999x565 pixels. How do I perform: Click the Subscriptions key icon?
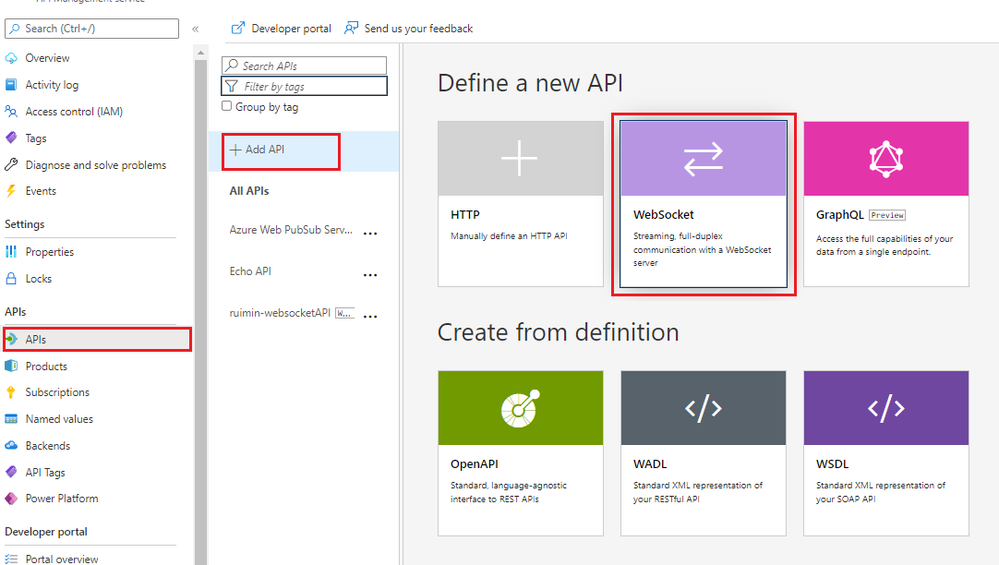pyautogui.click(x=11, y=392)
